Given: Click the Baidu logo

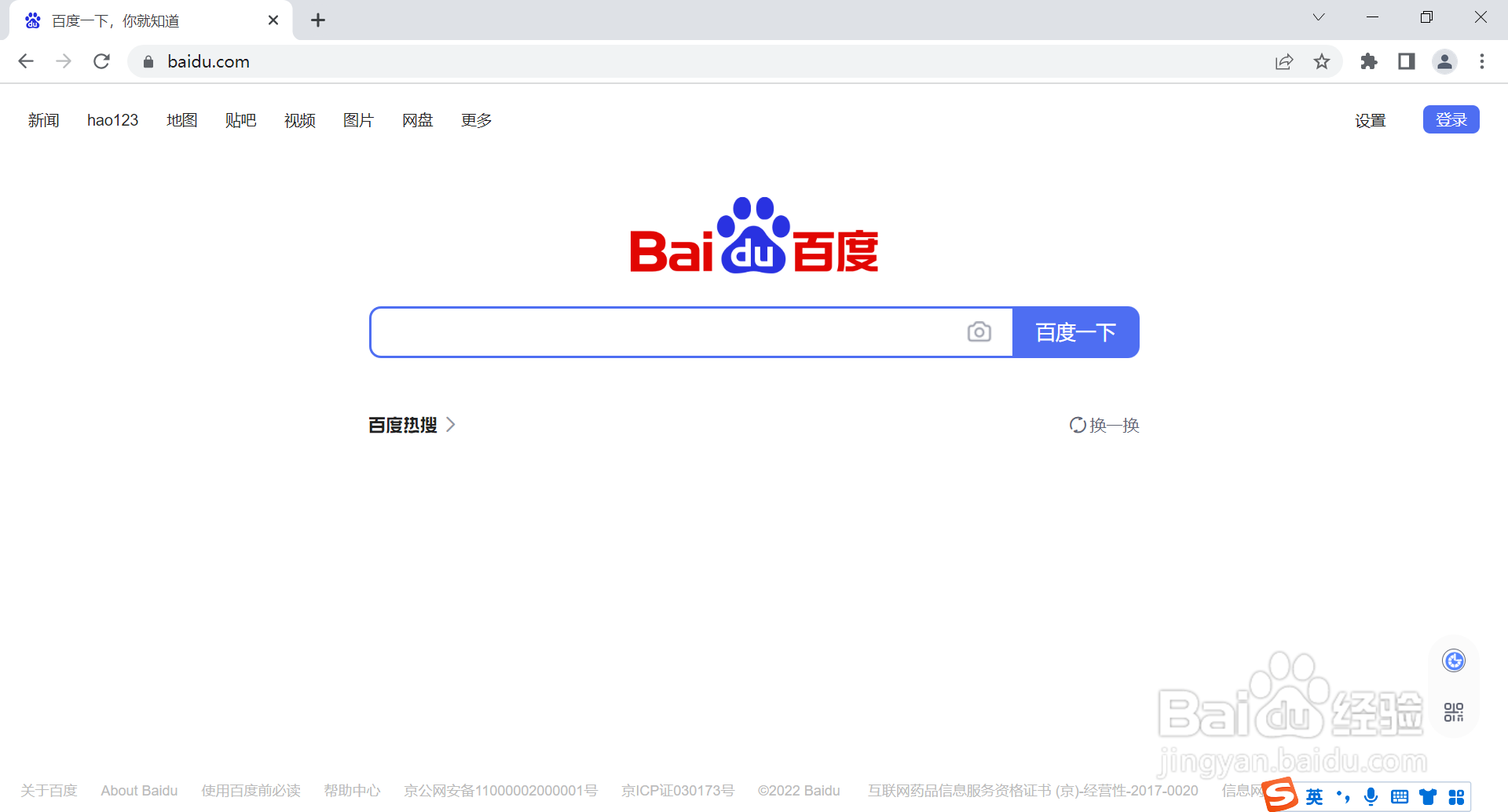Looking at the screenshot, I should [754, 236].
